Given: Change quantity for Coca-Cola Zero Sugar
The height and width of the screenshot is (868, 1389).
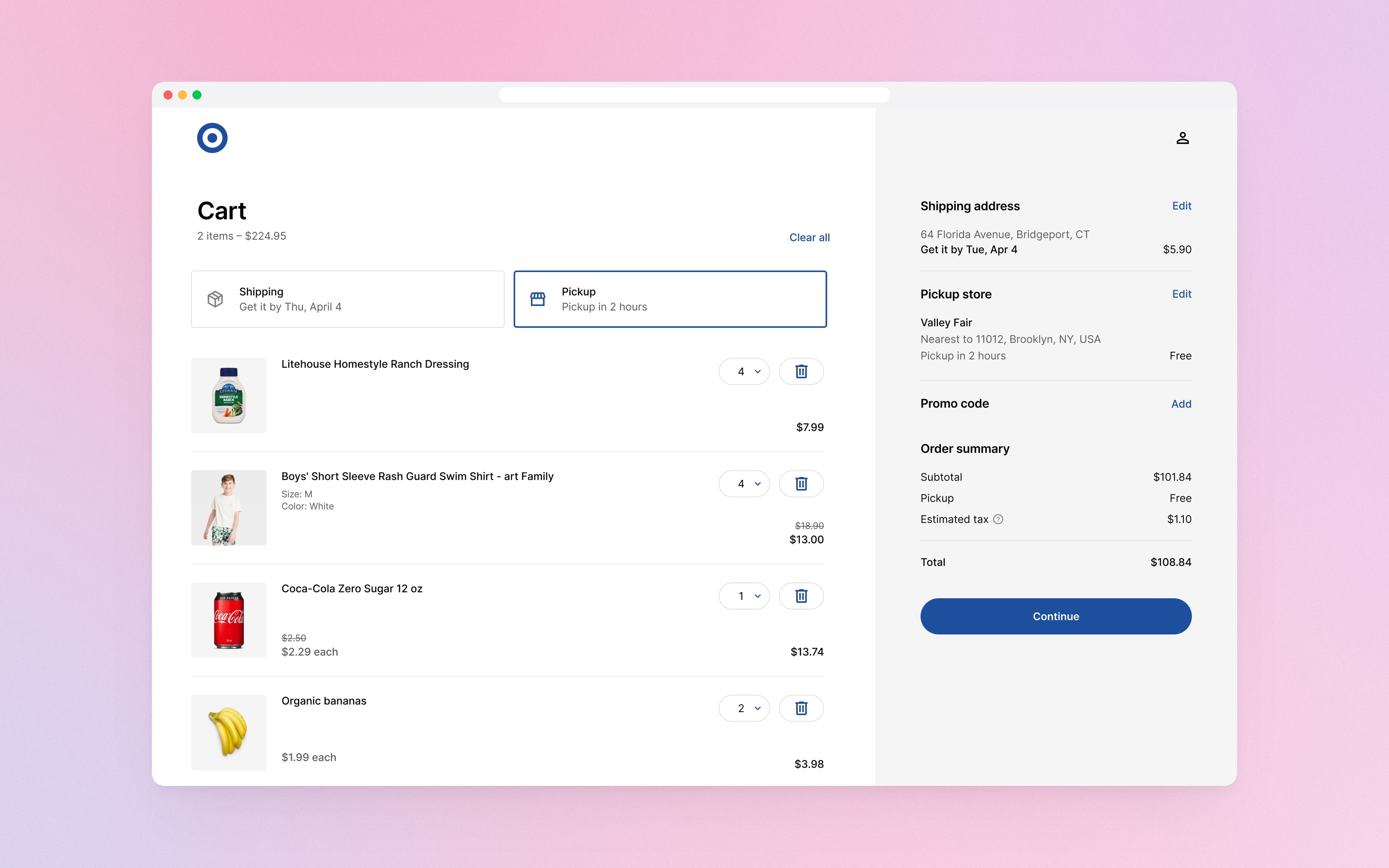Looking at the screenshot, I should [x=744, y=596].
